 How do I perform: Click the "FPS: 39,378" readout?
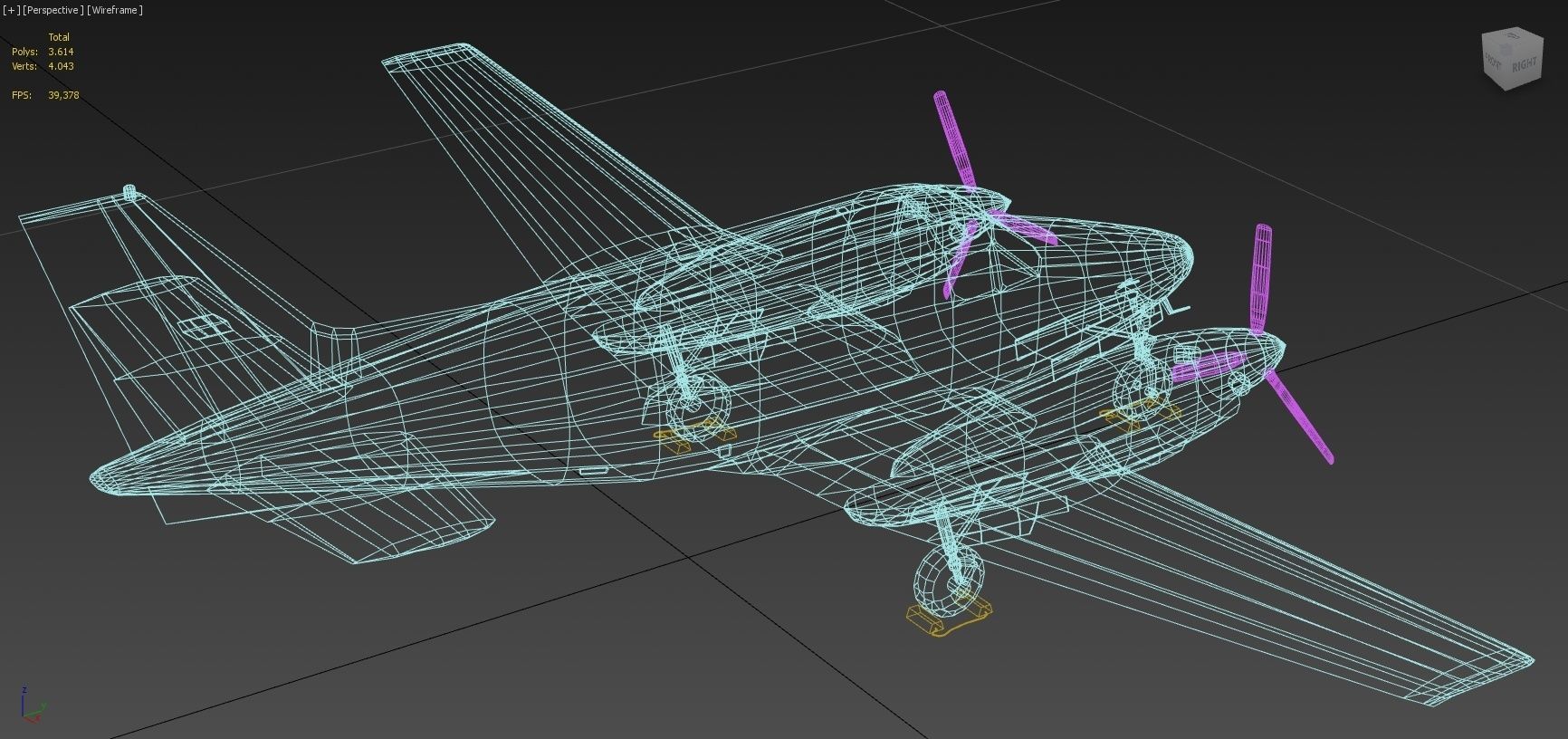tap(45, 95)
